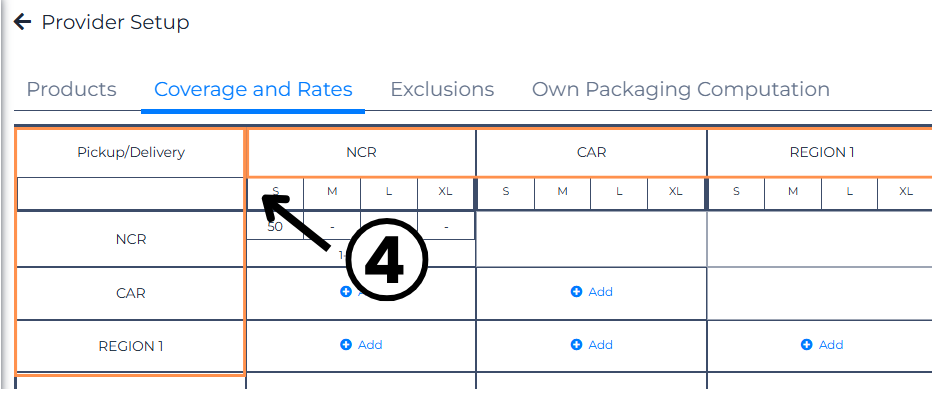Click the Pickup/Delivery header cell
The image size is (932, 397).
[x=131, y=152]
